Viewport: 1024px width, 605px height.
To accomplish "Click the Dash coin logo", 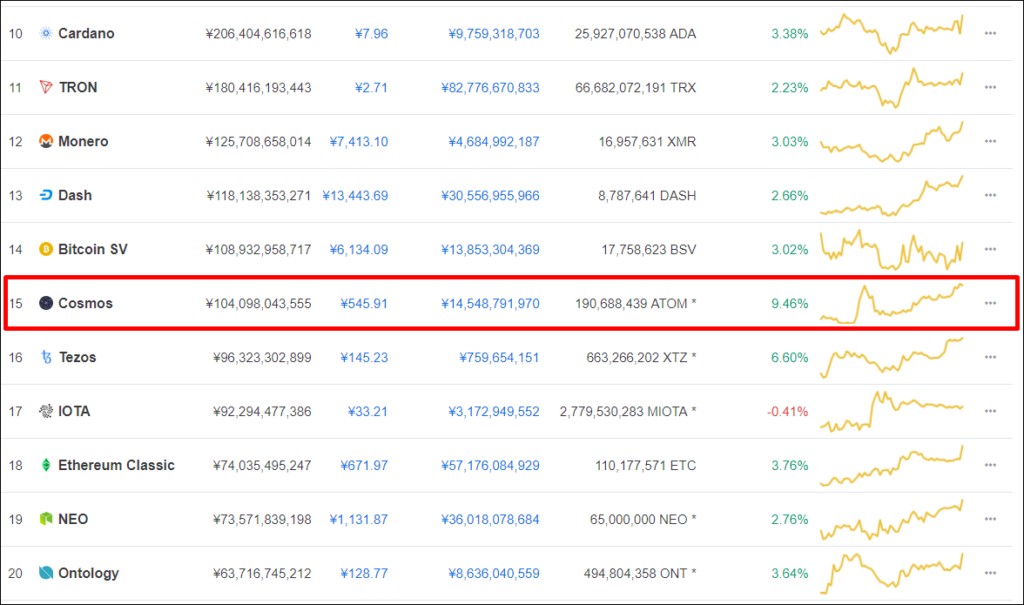I will click(x=46, y=195).
